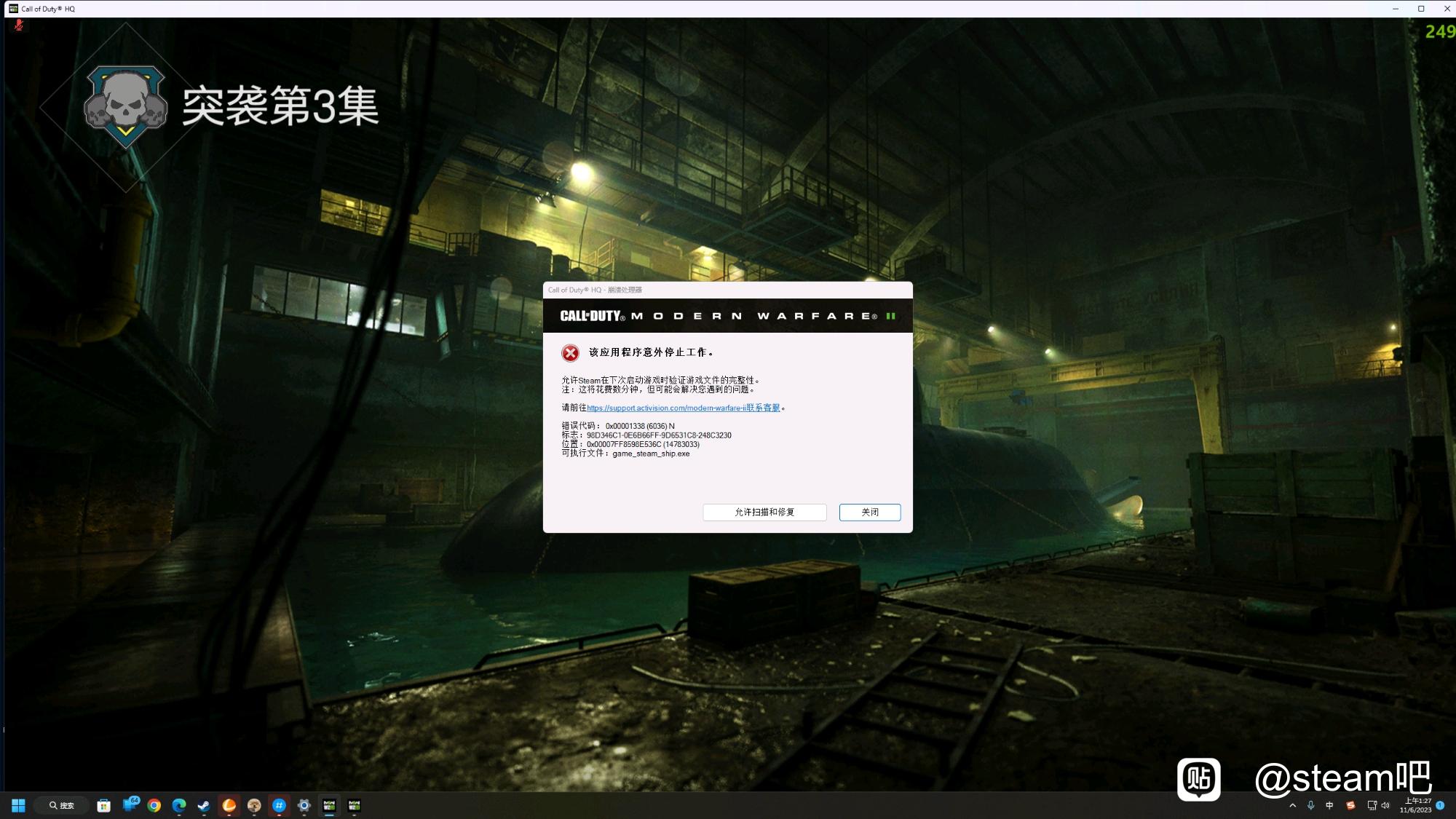This screenshot has width=1456, height=819.
Task: Open network status in the tray
Action: pyautogui.click(x=1372, y=805)
